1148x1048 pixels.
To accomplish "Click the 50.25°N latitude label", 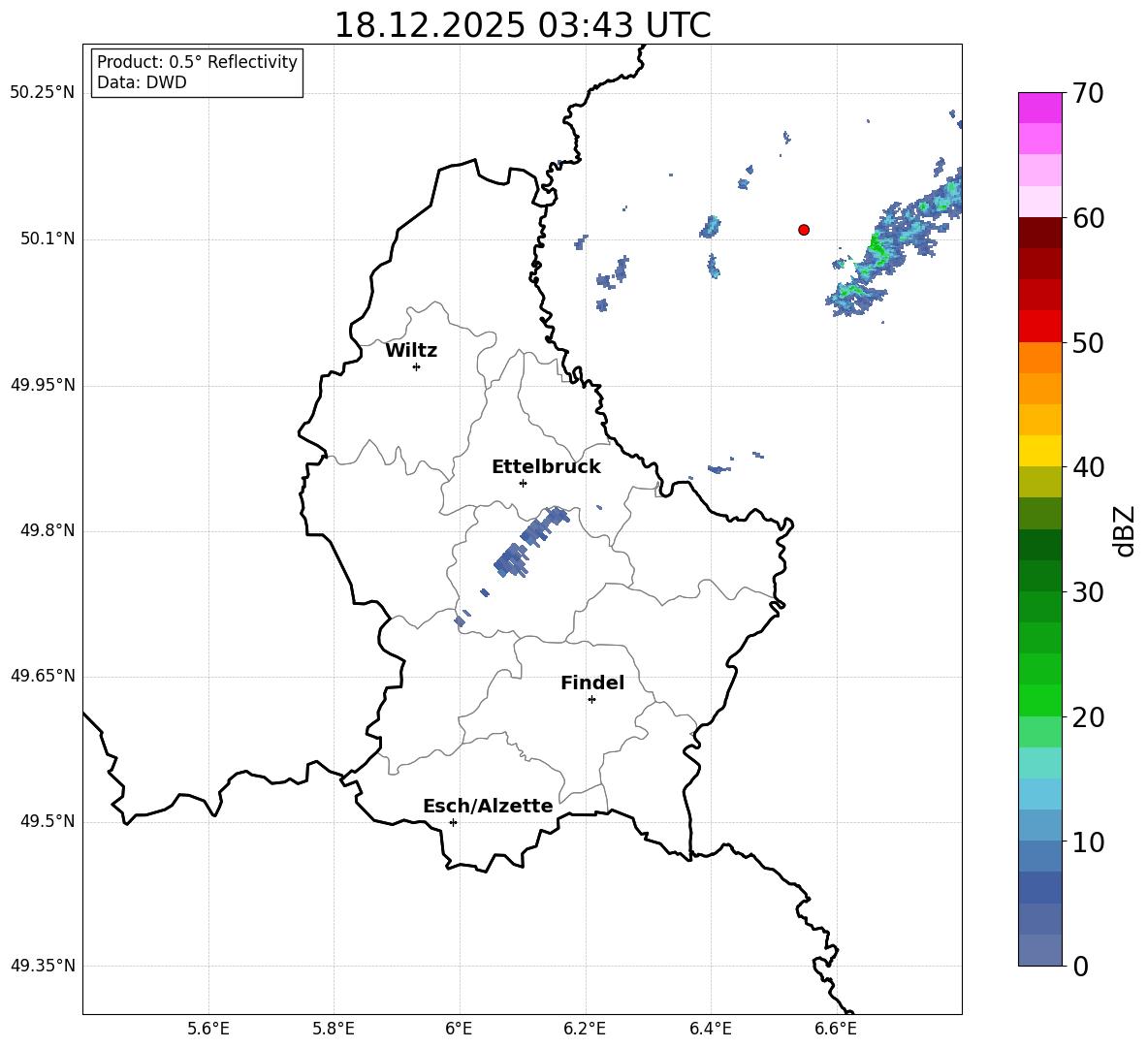I will [43, 93].
